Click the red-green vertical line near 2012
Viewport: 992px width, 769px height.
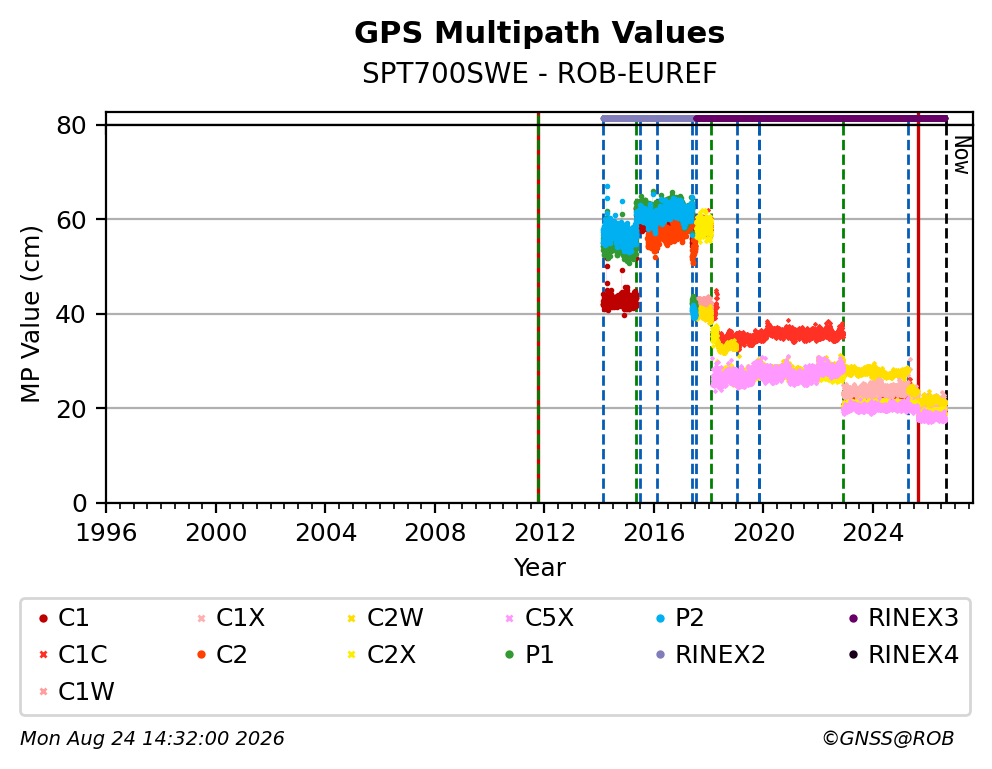click(538, 307)
